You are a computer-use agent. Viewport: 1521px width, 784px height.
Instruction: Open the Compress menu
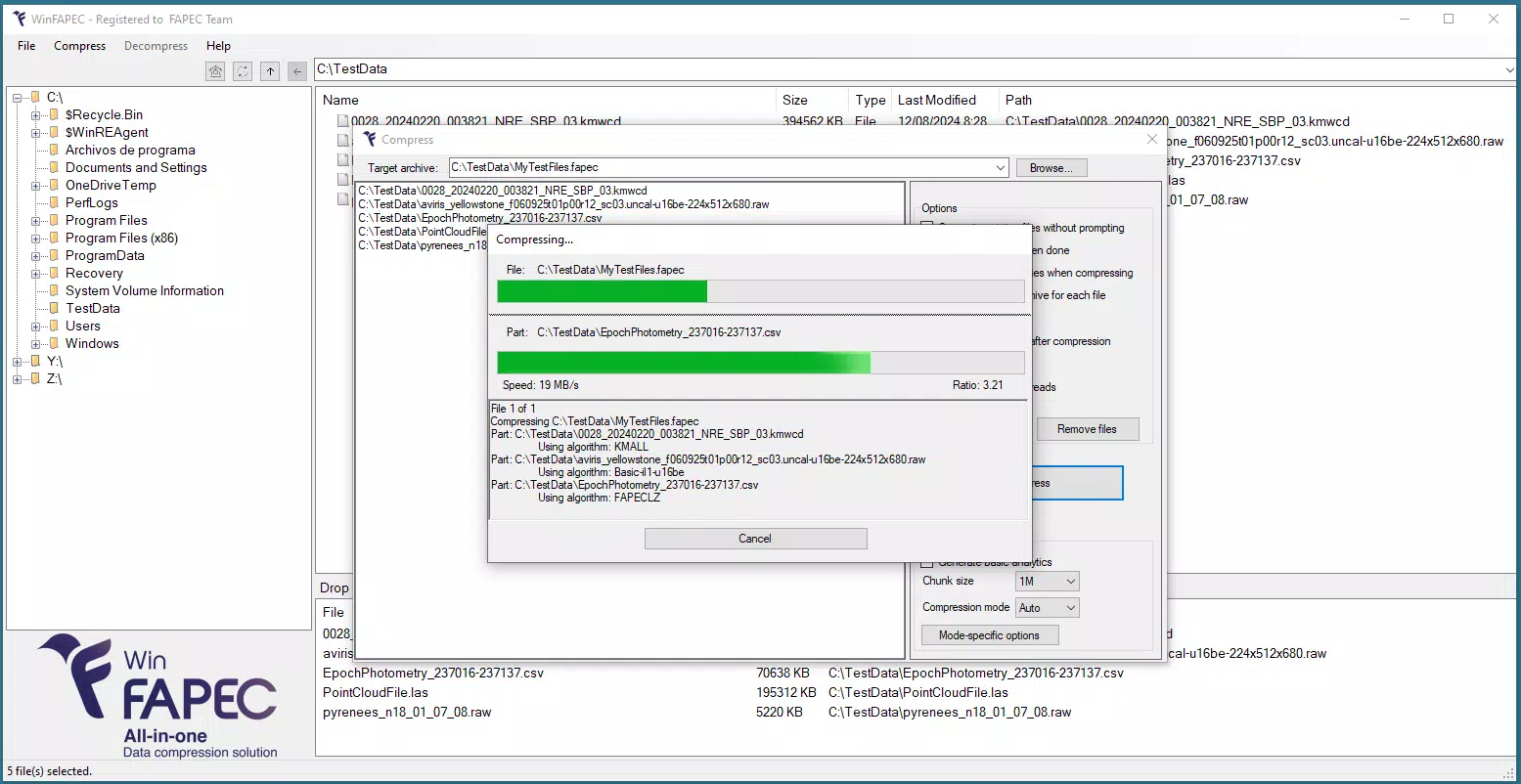tap(80, 46)
